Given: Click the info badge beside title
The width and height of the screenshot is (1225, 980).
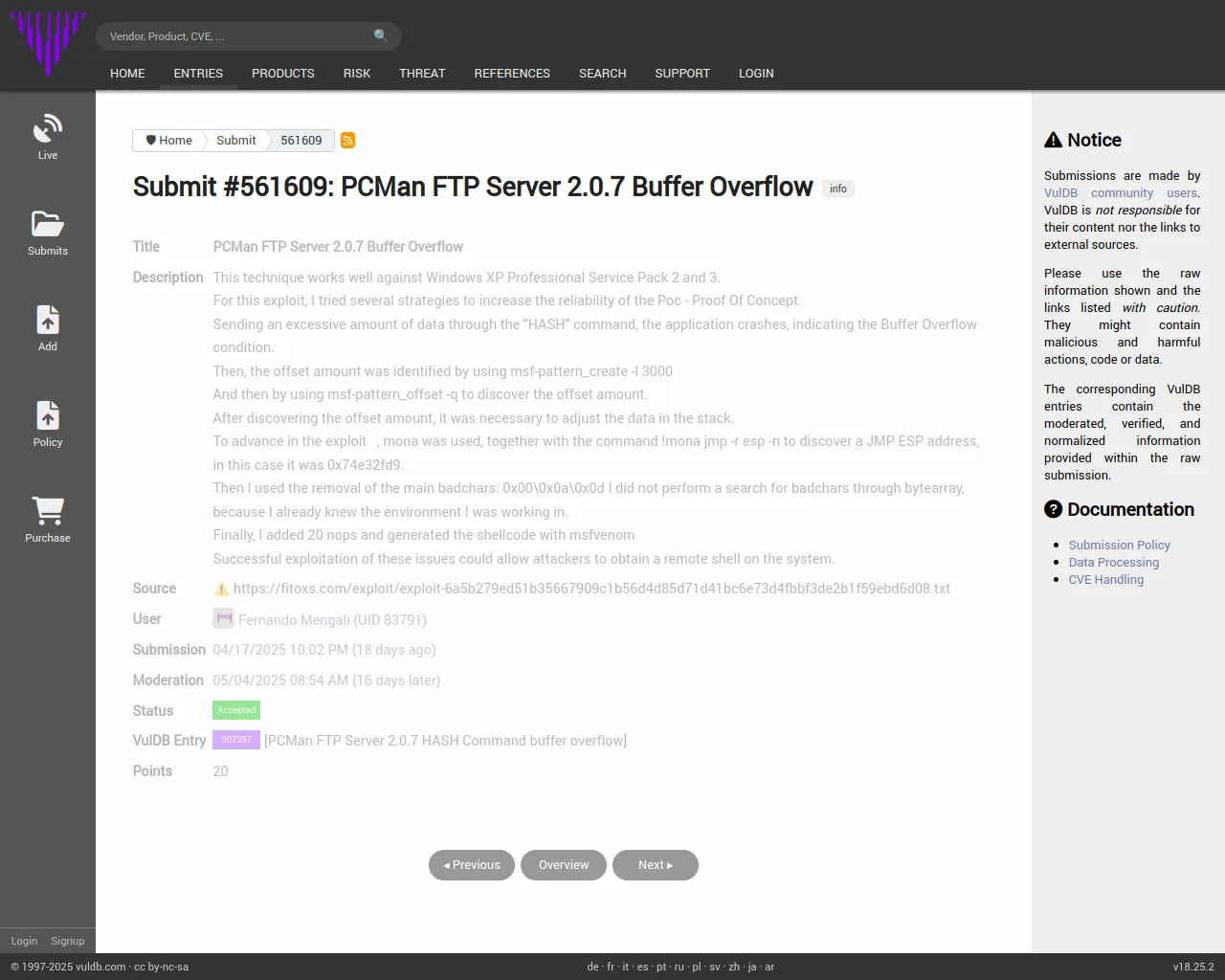Looking at the screenshot, I should (838, 189).
